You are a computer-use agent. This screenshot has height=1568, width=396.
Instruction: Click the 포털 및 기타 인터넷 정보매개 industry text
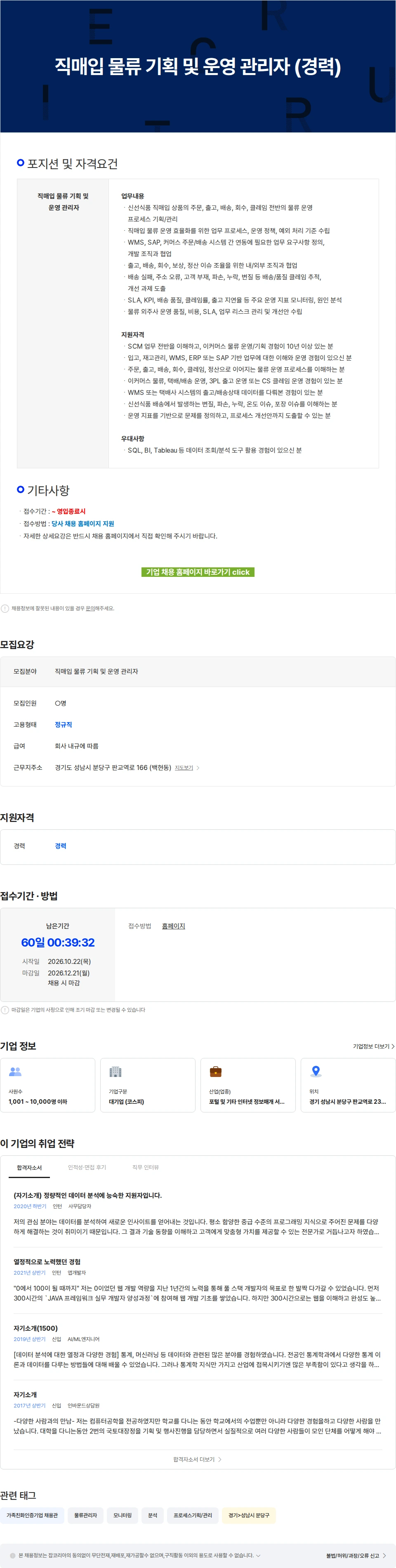pyautogui.click(x=247, y=1102)
